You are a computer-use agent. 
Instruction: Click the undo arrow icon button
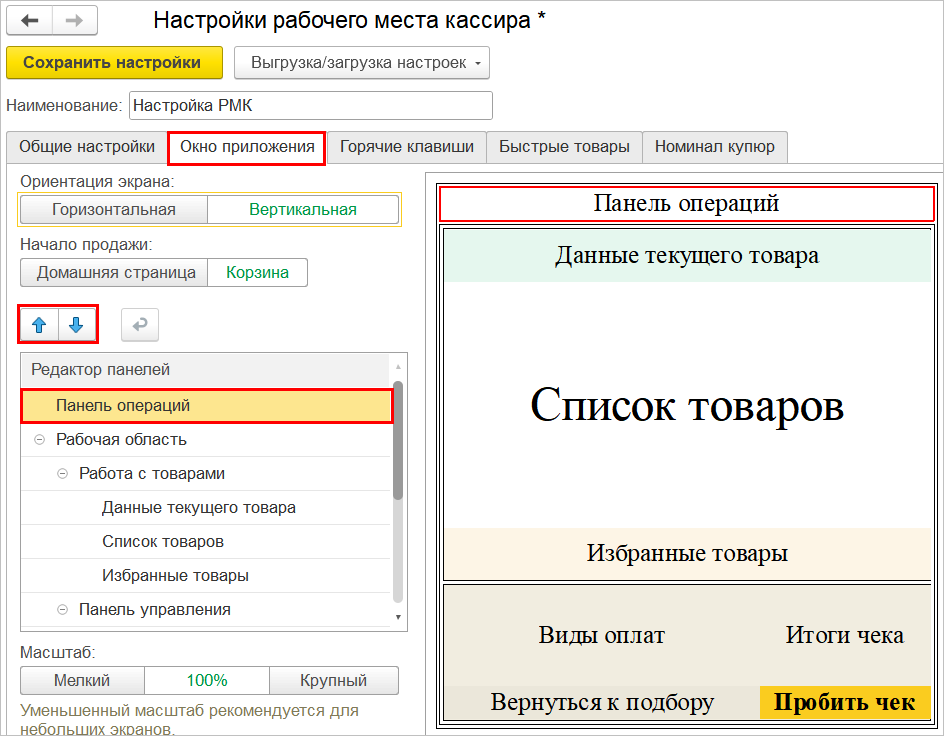coord(139,325)
